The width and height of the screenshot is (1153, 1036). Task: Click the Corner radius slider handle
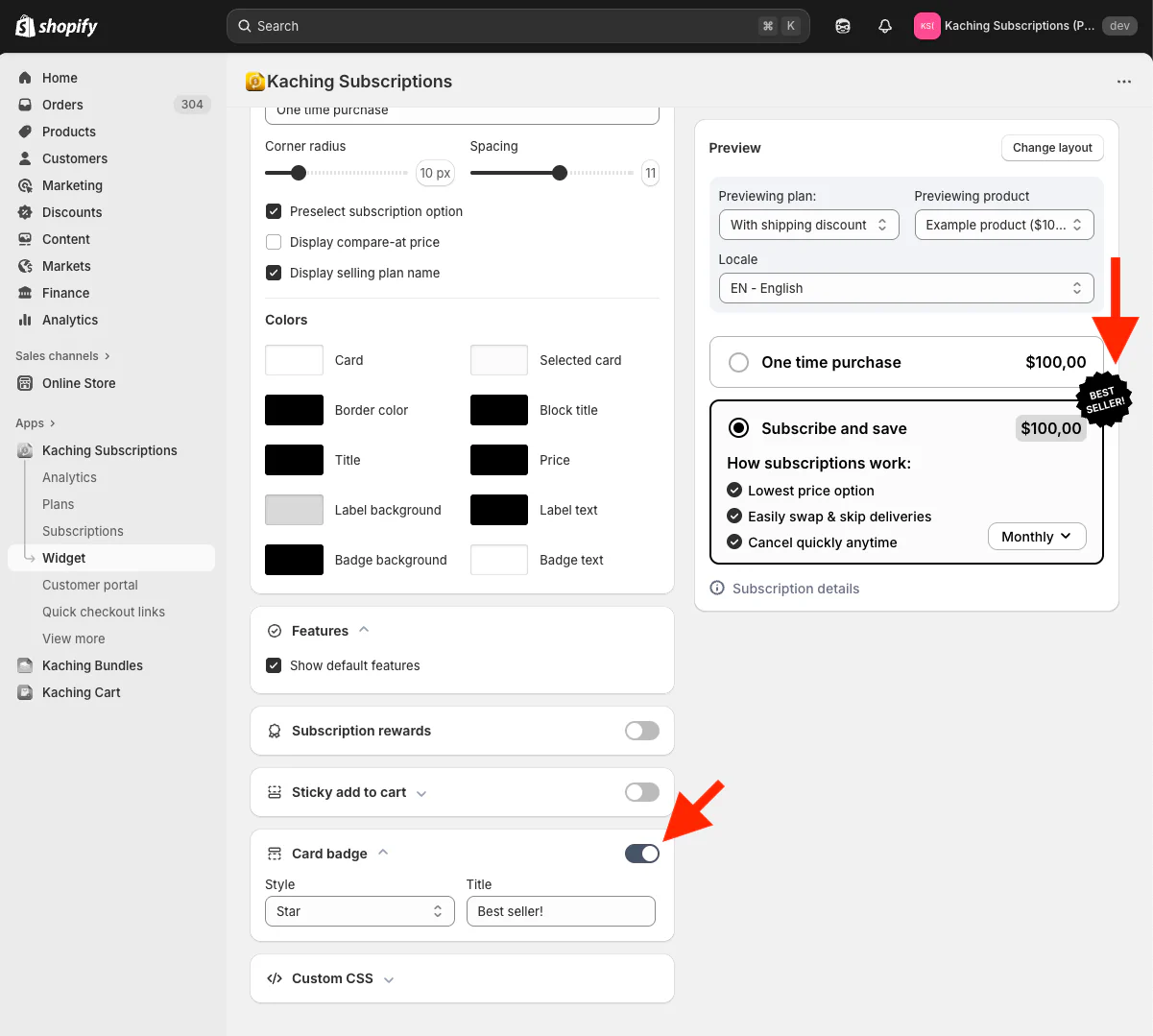(x=299, y=173)
